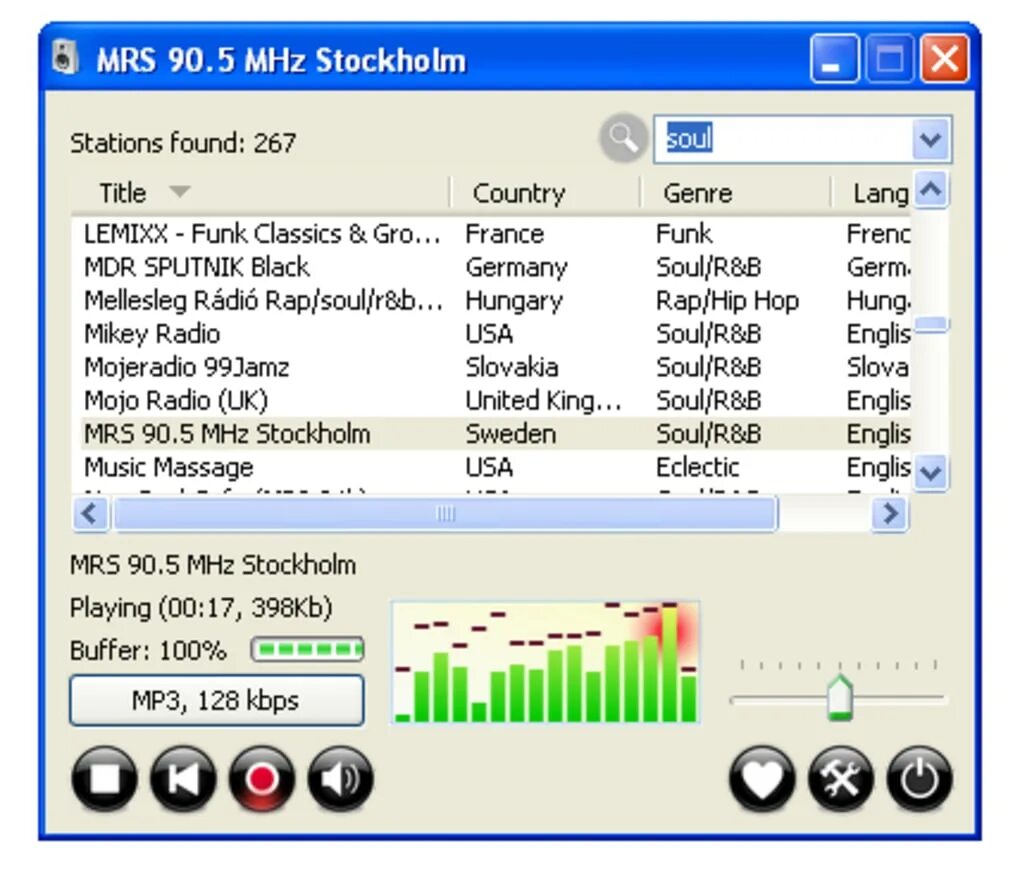
Task: Select the Mojo Radio (UK) station
Action: 250,400
